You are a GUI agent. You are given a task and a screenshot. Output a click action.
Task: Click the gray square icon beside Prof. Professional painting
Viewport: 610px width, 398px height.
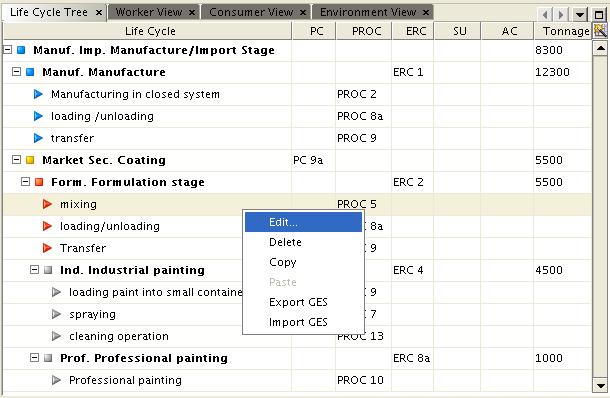click(48, 358)
